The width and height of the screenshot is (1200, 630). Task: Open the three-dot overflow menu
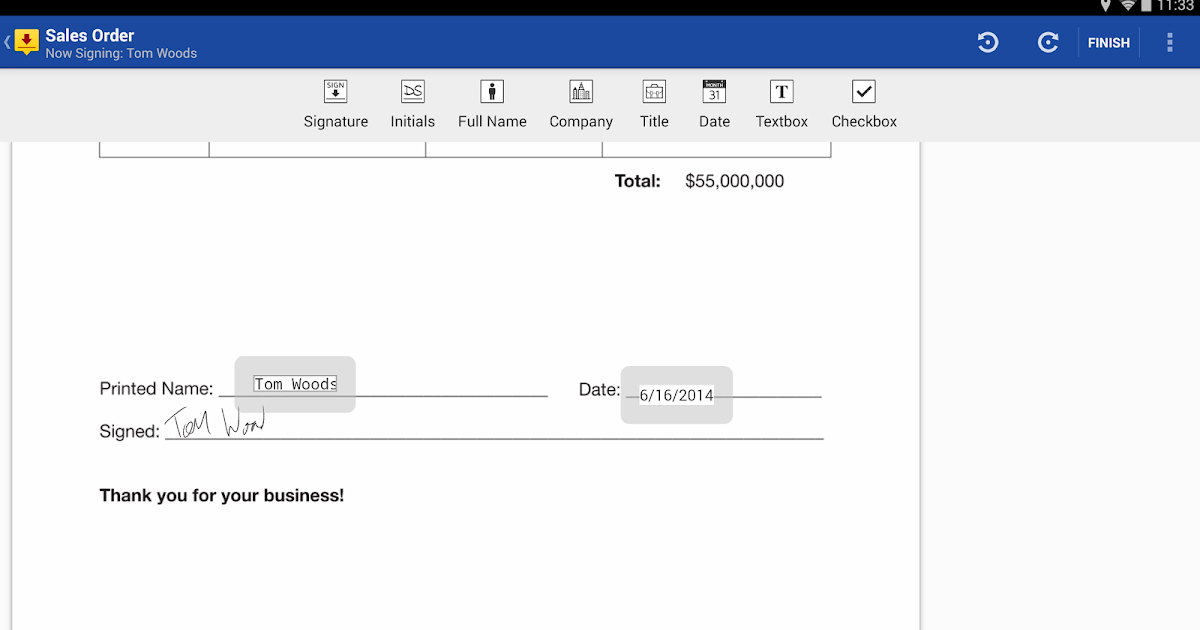coord(1170,42)
